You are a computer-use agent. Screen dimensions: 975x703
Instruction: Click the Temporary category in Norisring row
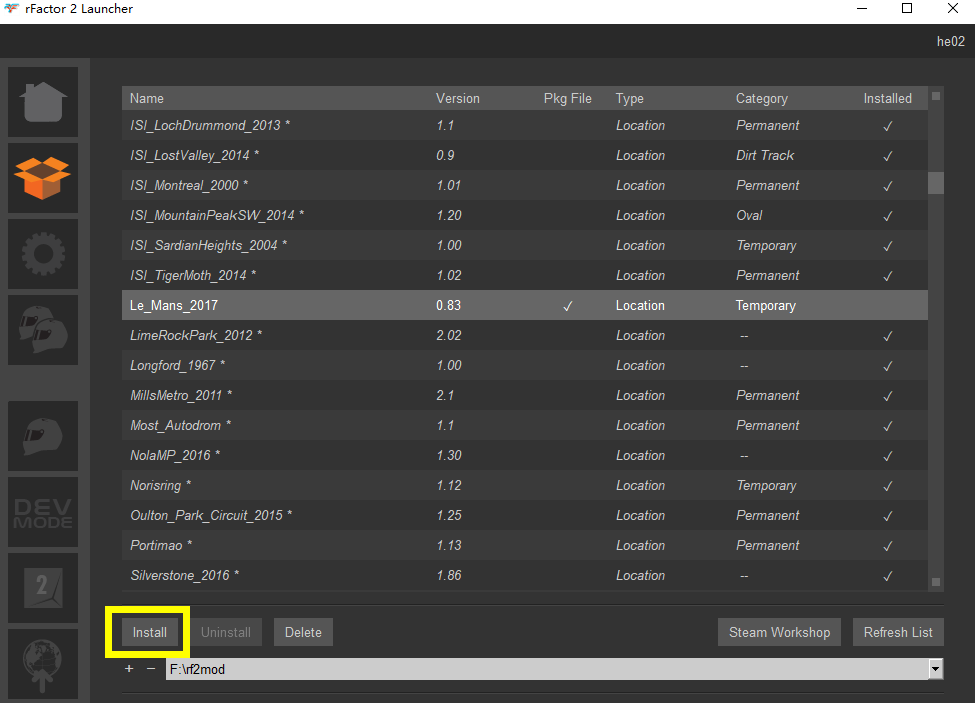click(x=766, y=485)
